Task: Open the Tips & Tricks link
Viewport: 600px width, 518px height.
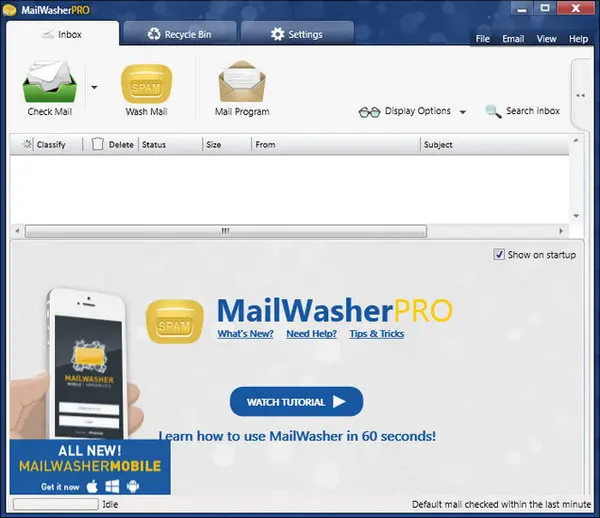Action: [377, 334]
